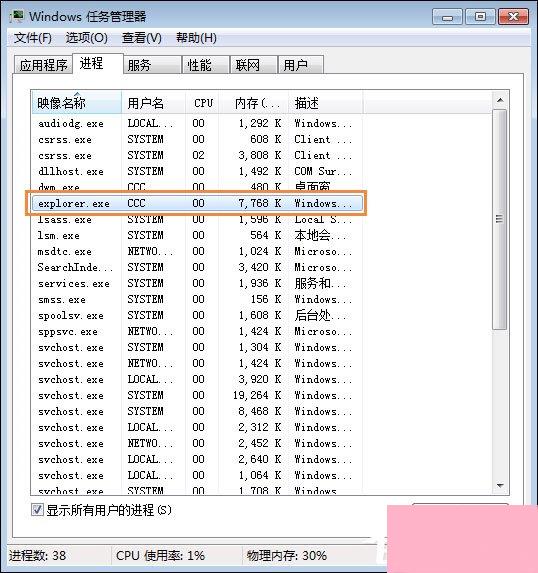This screenshot has height=573, width=538.
Task: Select csrss.exe row using 3,808 K
Action: click(197, 155)
